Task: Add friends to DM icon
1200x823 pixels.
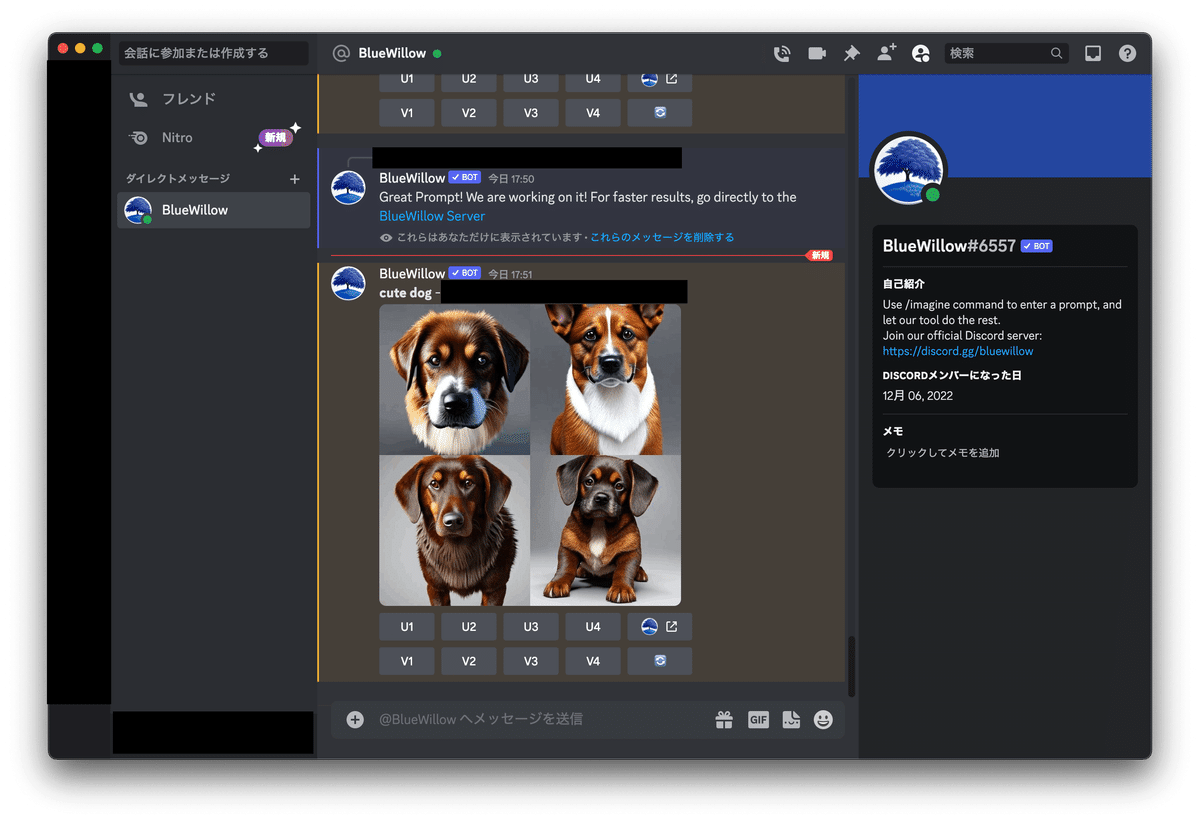Action: coord(886,53)
